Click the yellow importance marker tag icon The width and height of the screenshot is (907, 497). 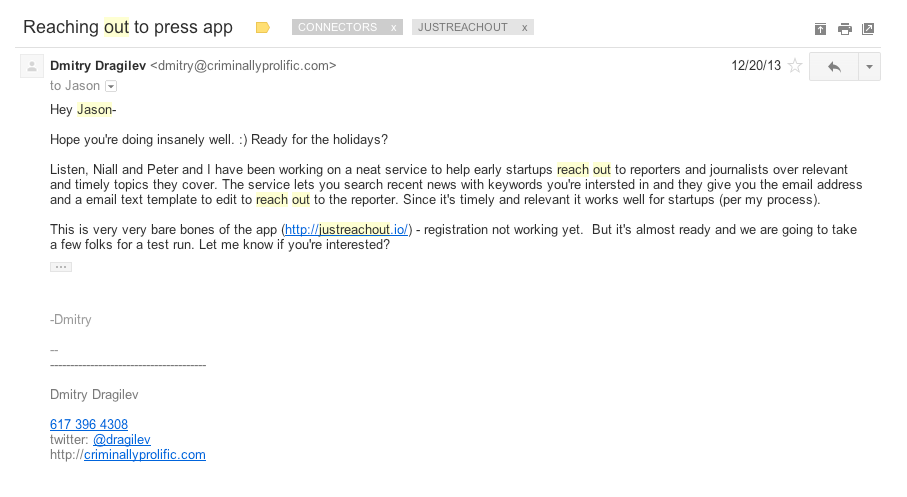tap(263, 28)
